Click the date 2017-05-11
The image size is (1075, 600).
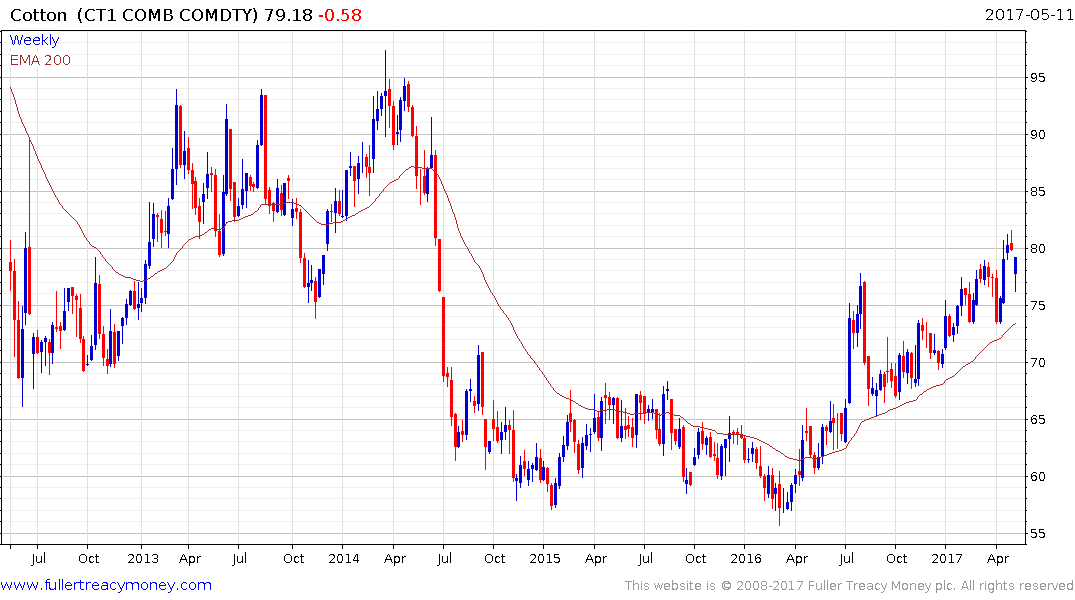pos(1029,14)
